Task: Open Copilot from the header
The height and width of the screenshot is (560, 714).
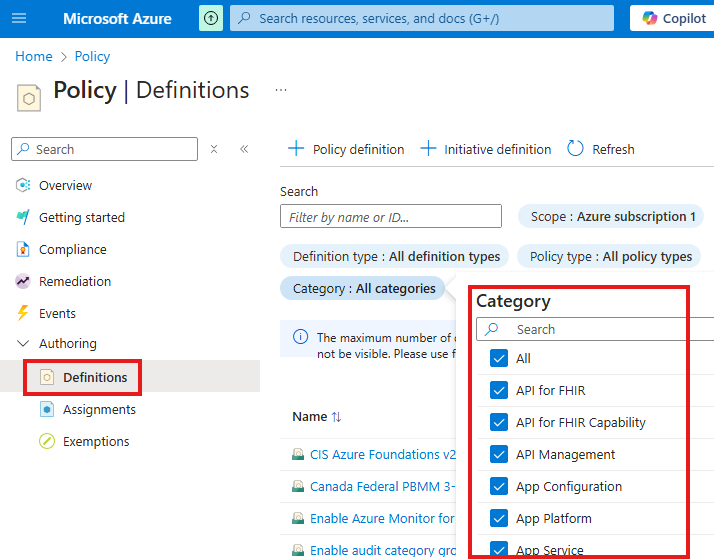Action: pos(673,18)
